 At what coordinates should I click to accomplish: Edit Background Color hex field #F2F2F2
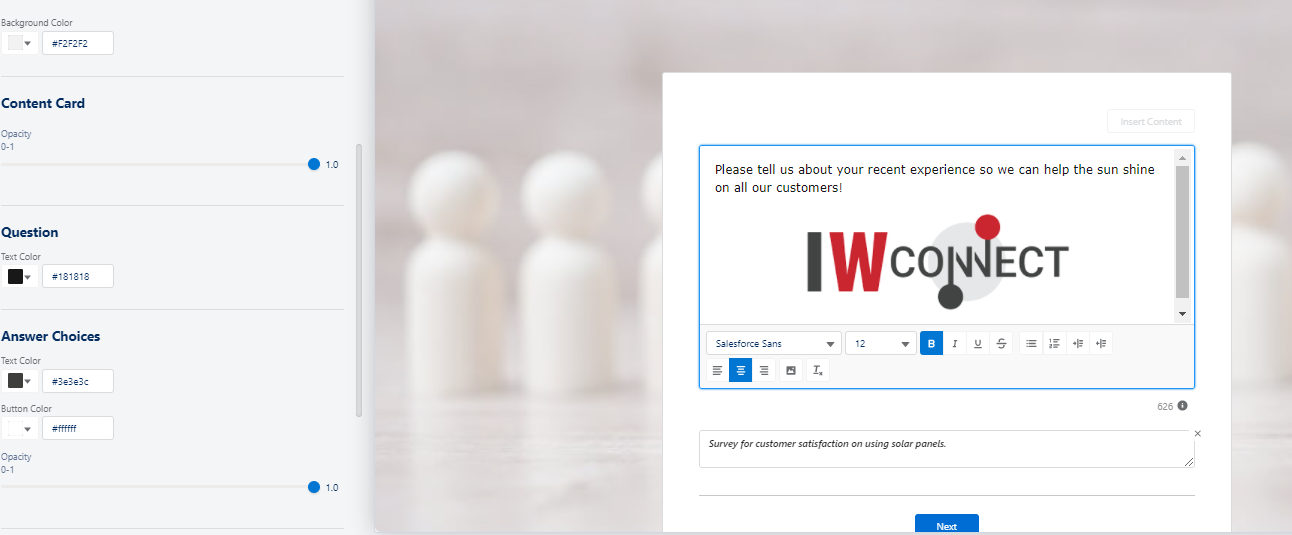pos(78,43)
